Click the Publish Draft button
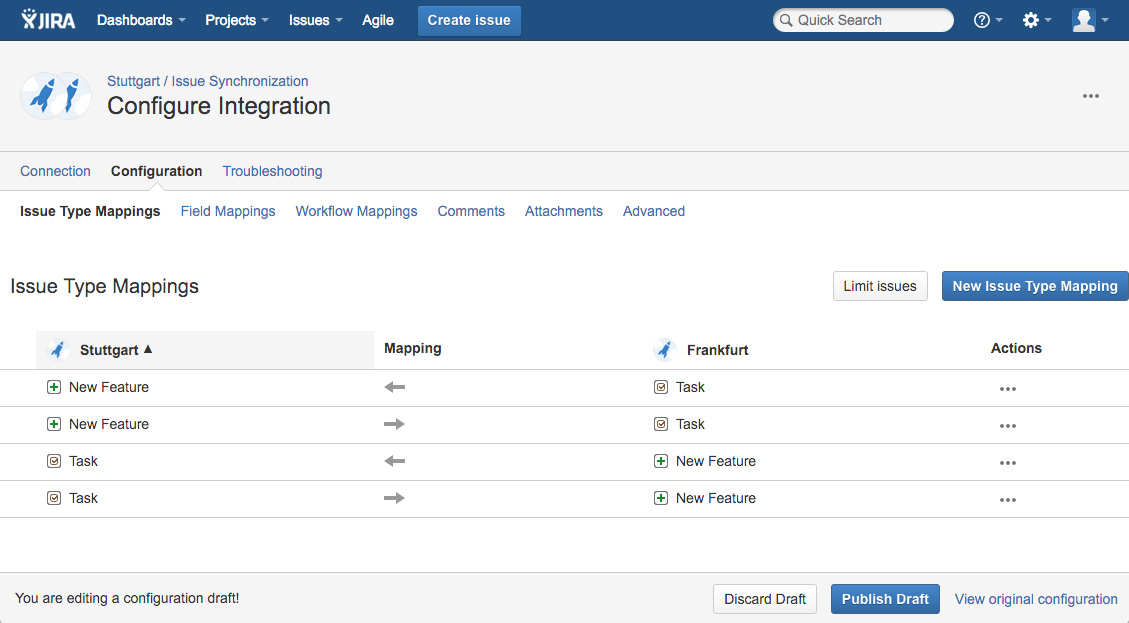Viewport: 1129px width, 623px height. [885, 599]
